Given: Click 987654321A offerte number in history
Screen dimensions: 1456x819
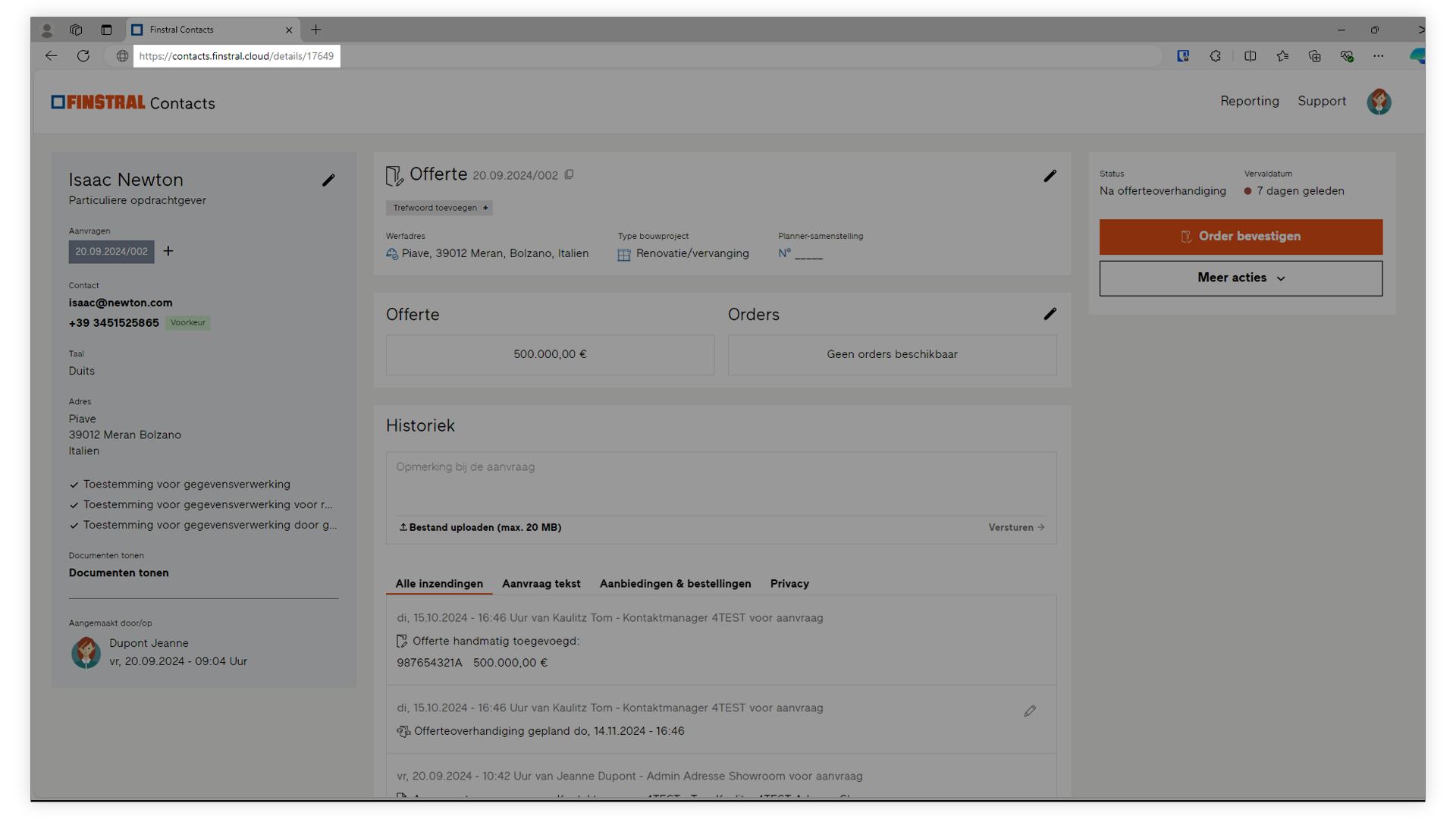Looking at the screenshot, I should point(429,663).
